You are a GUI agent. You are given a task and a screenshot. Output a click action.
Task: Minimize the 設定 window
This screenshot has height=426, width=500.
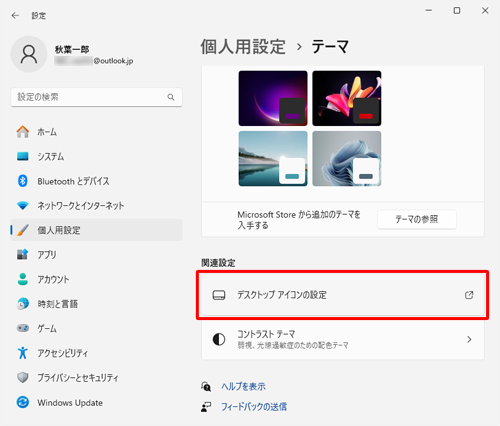[x=429, y=11]
